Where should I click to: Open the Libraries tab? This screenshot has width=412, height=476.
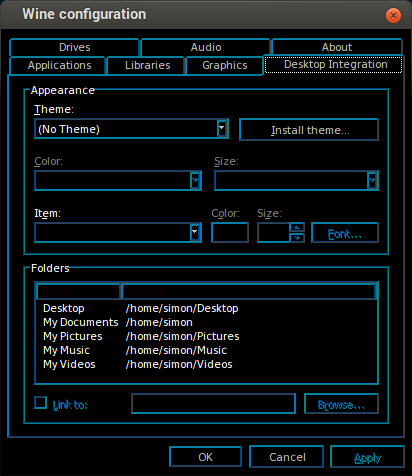tap(147, 66)
